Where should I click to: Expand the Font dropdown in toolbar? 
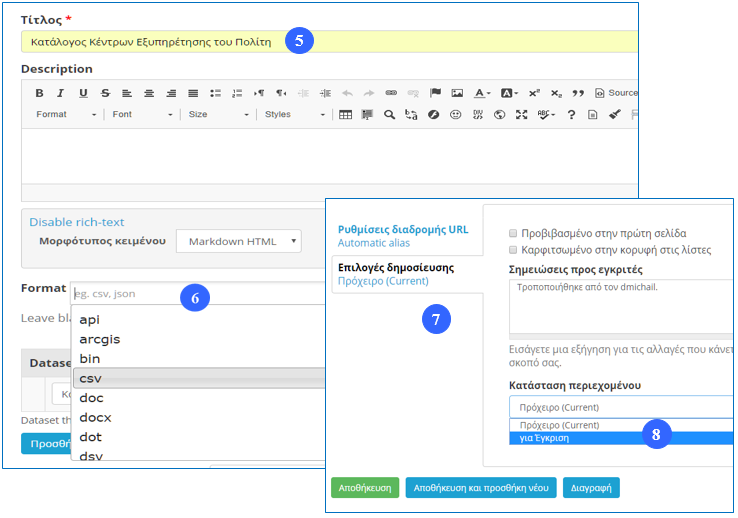(139, 115)
